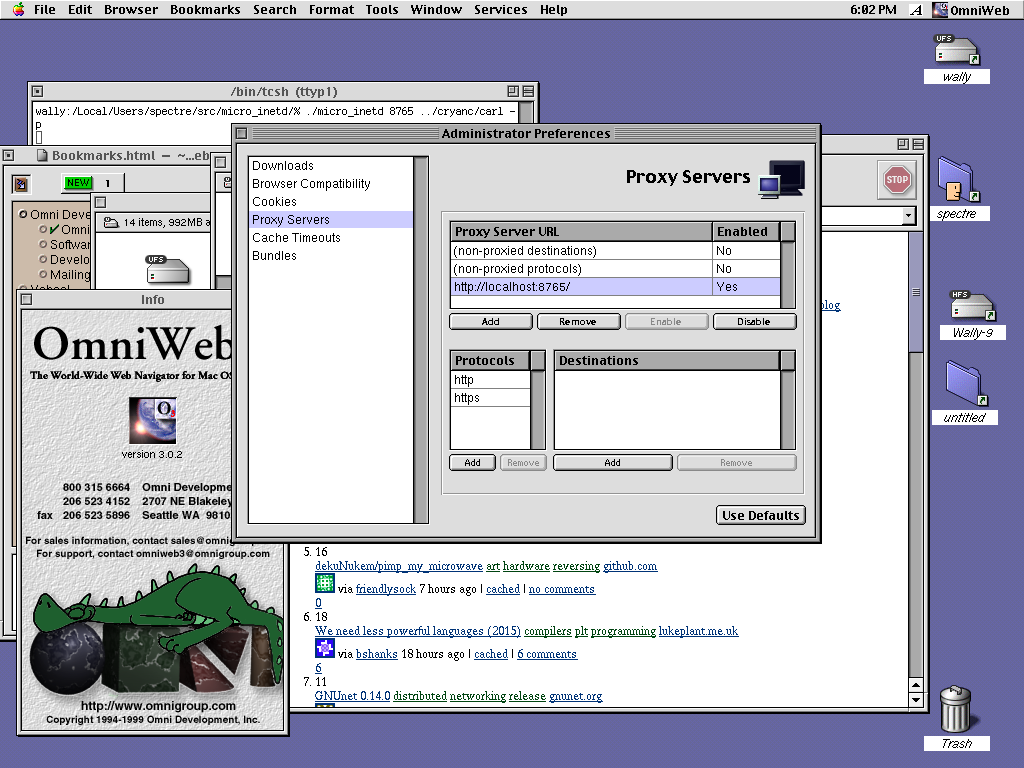Click the Enabled column header

point(746,231)
